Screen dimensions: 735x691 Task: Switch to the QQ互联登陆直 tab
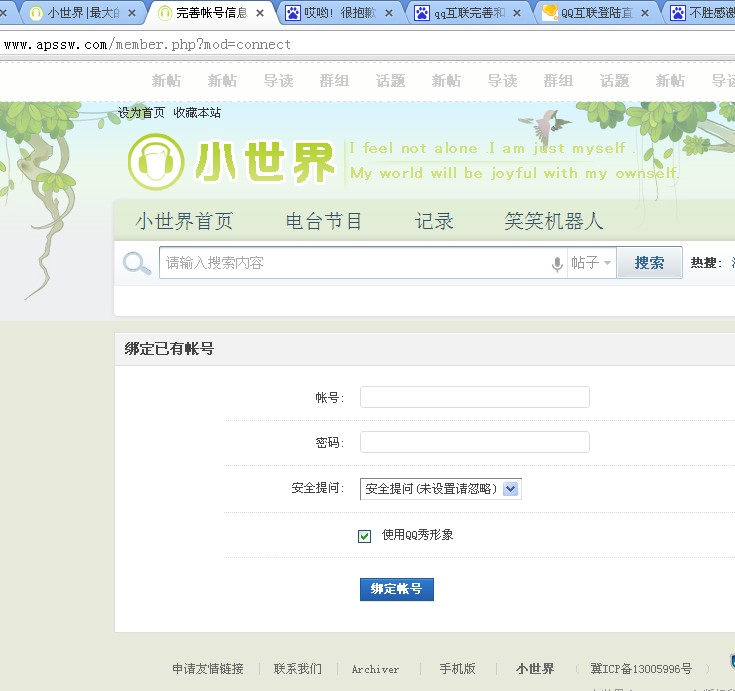click(596, 13)
